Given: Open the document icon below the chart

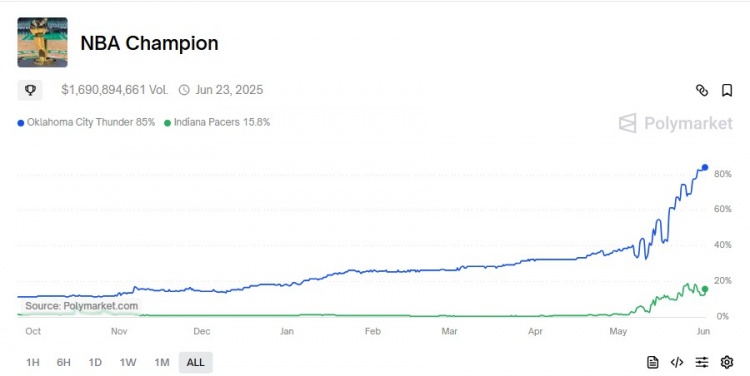Looking at the screenshot, I should pos(652,362).
